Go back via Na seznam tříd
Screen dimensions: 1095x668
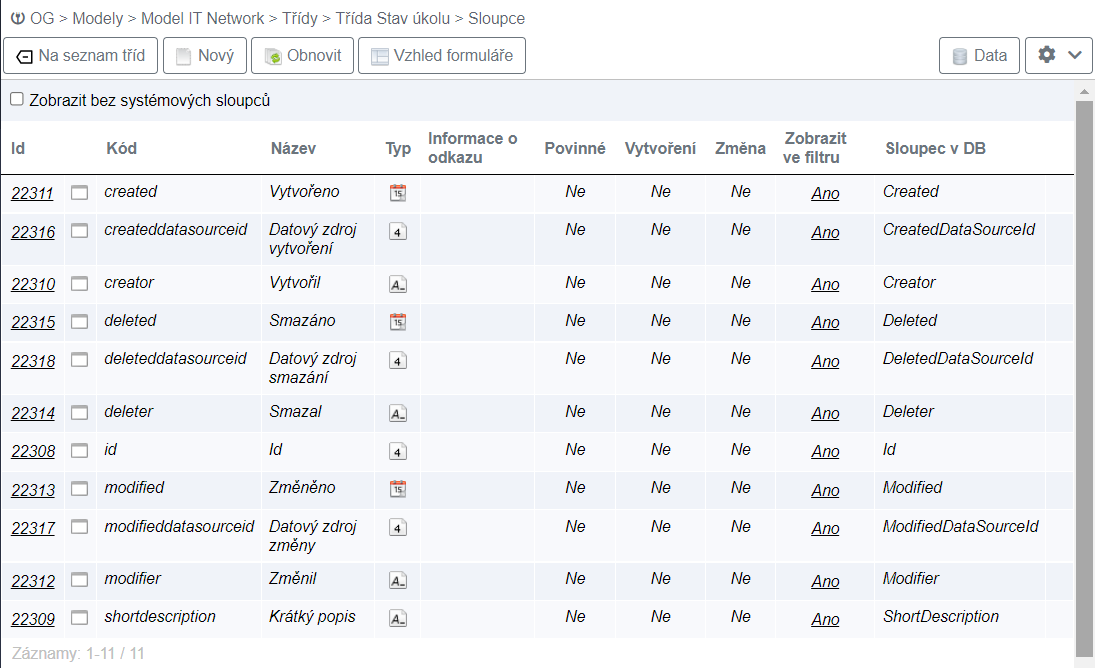tap(81, 56)
